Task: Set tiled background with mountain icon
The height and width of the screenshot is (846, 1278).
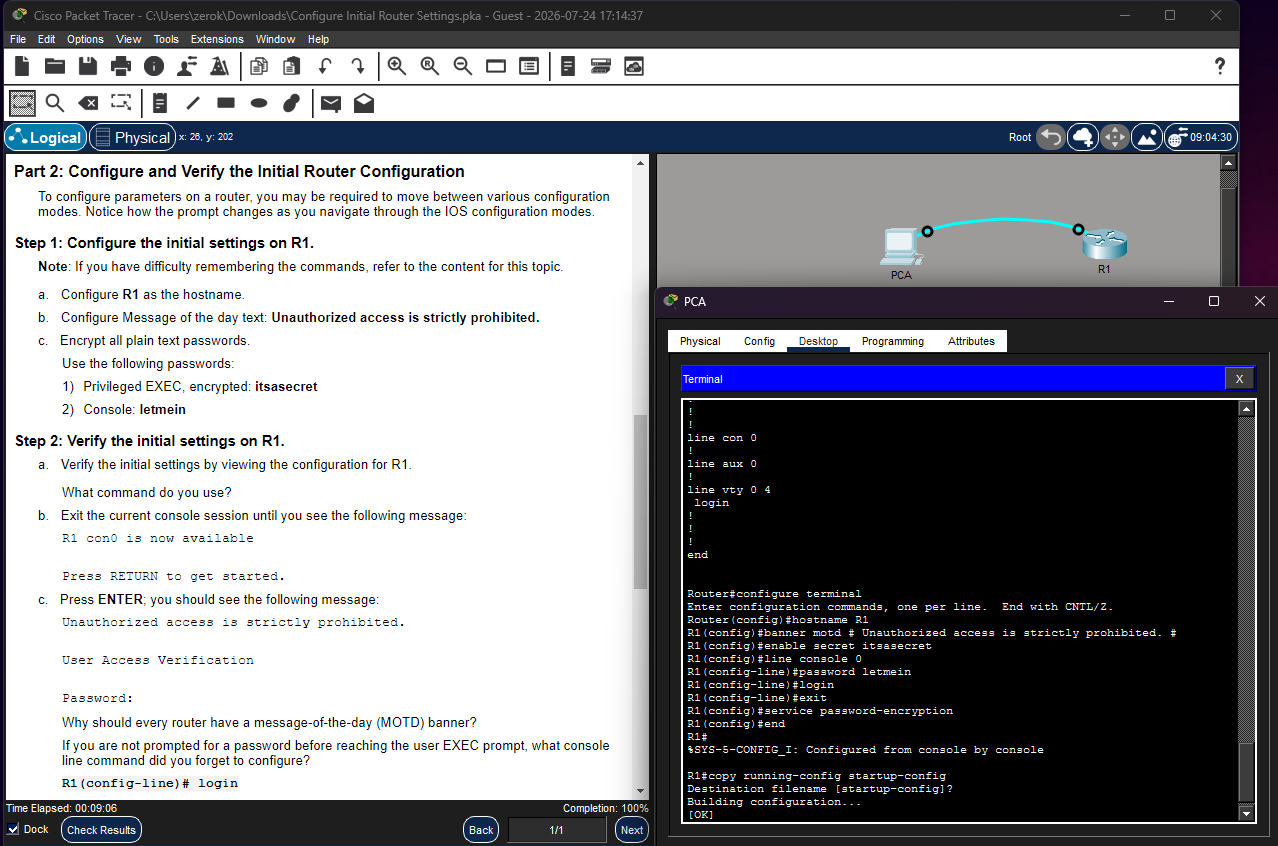Action: [x=1147, y=137]
